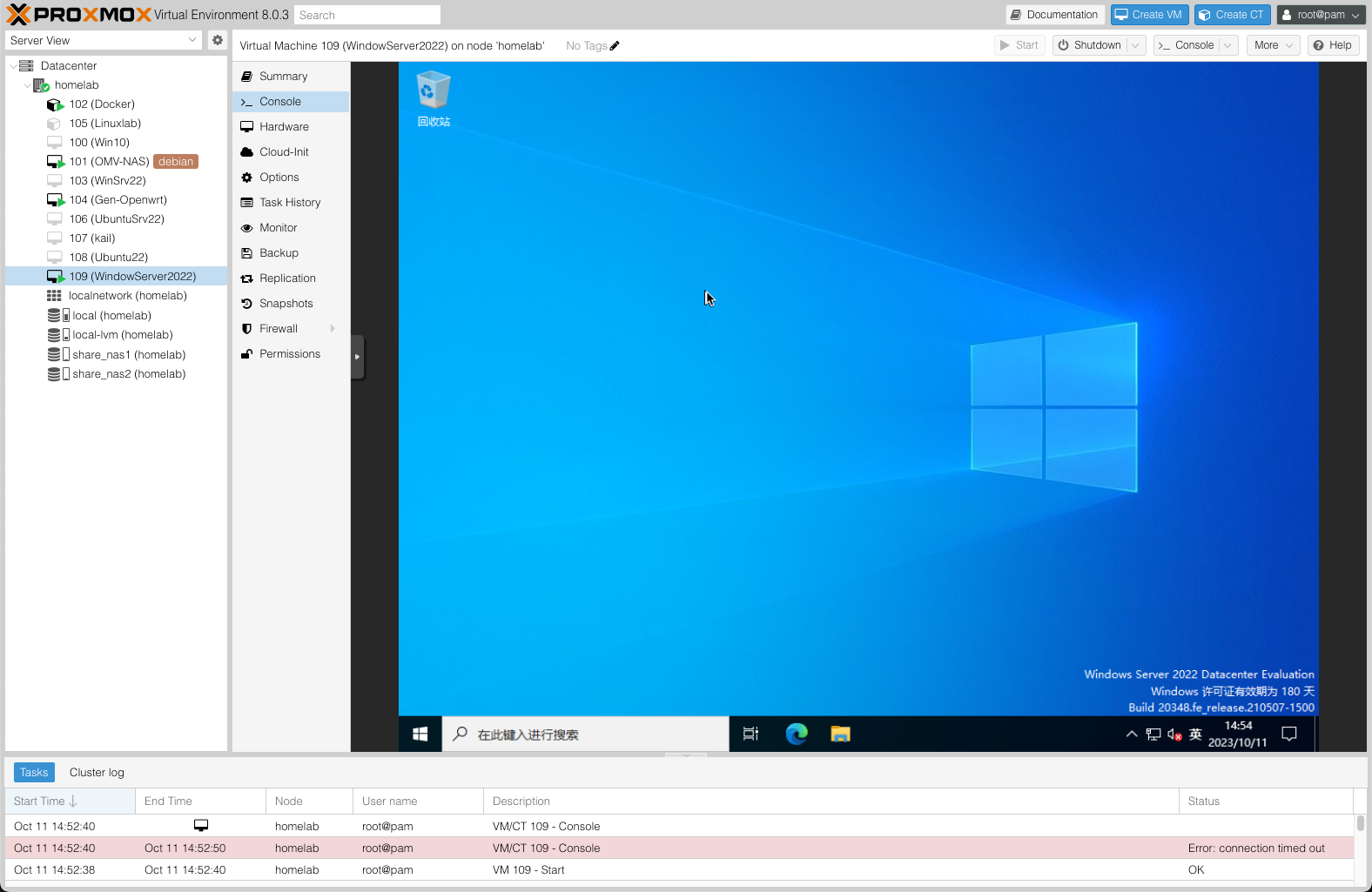Screen dimensions: 1372x892
Task: Click the Create VM button
Action: tap(1149, 15)
